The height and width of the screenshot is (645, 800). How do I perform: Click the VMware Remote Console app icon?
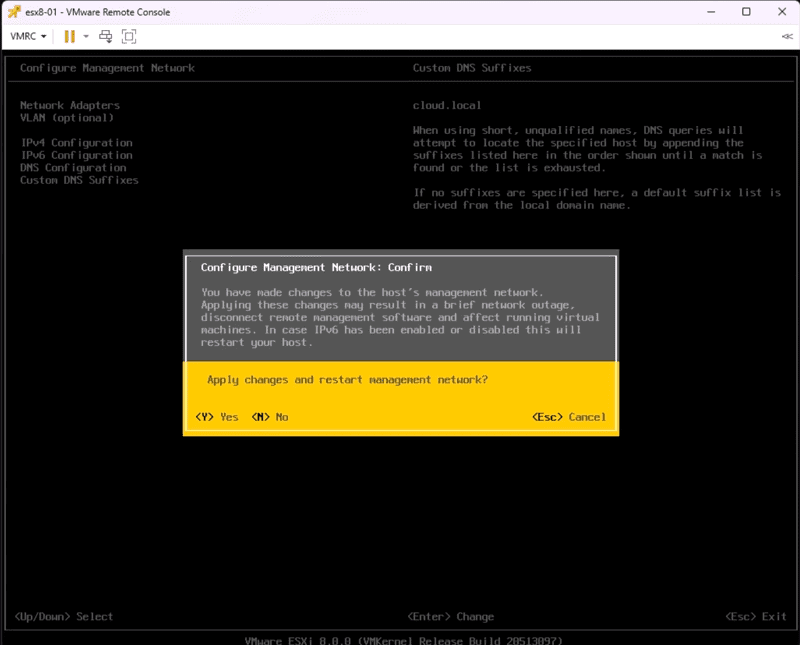click(x=14, y=12)
